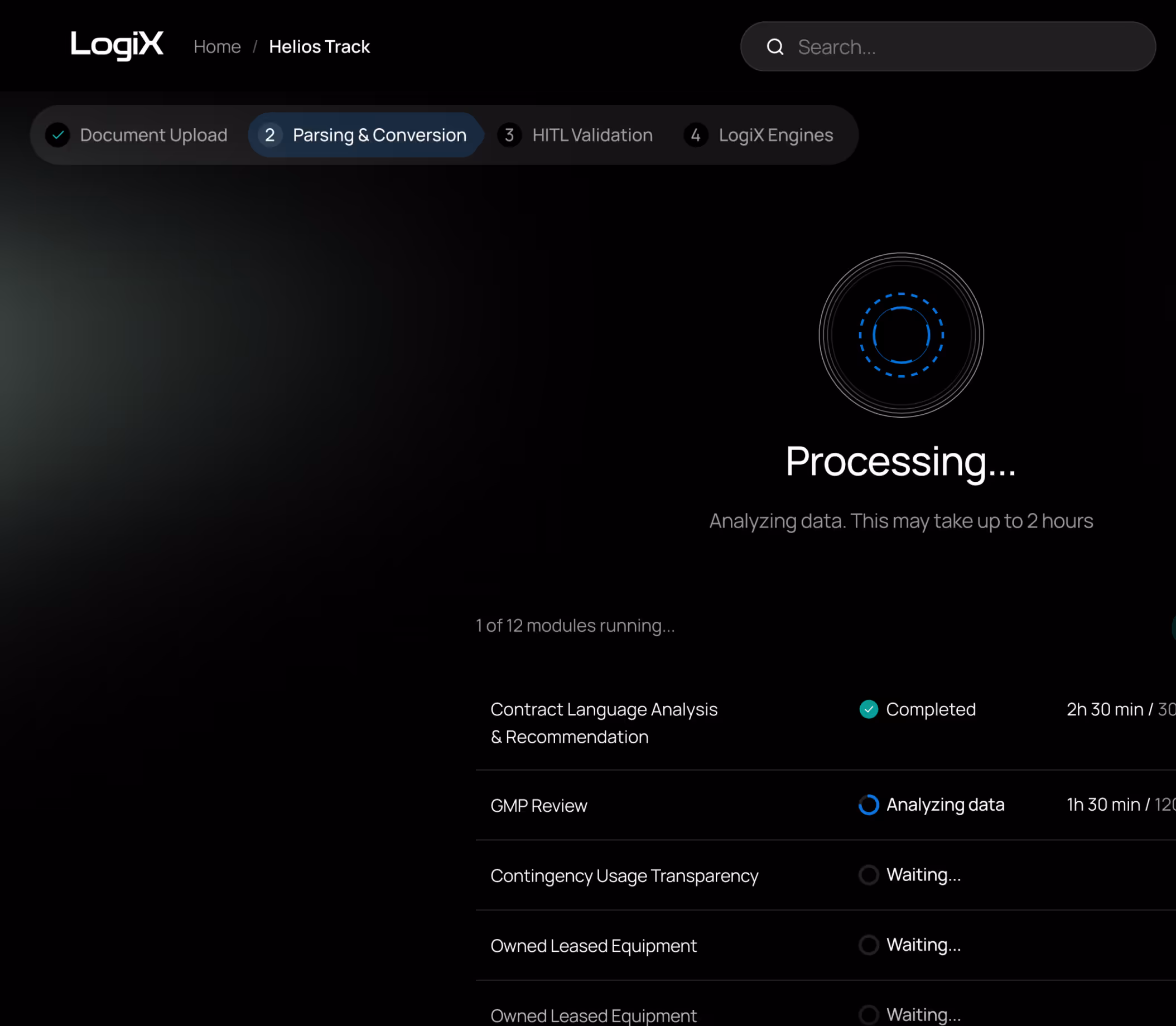Click the checkmark icon on Document Upload step
1176x1026 pixels.
57,135
